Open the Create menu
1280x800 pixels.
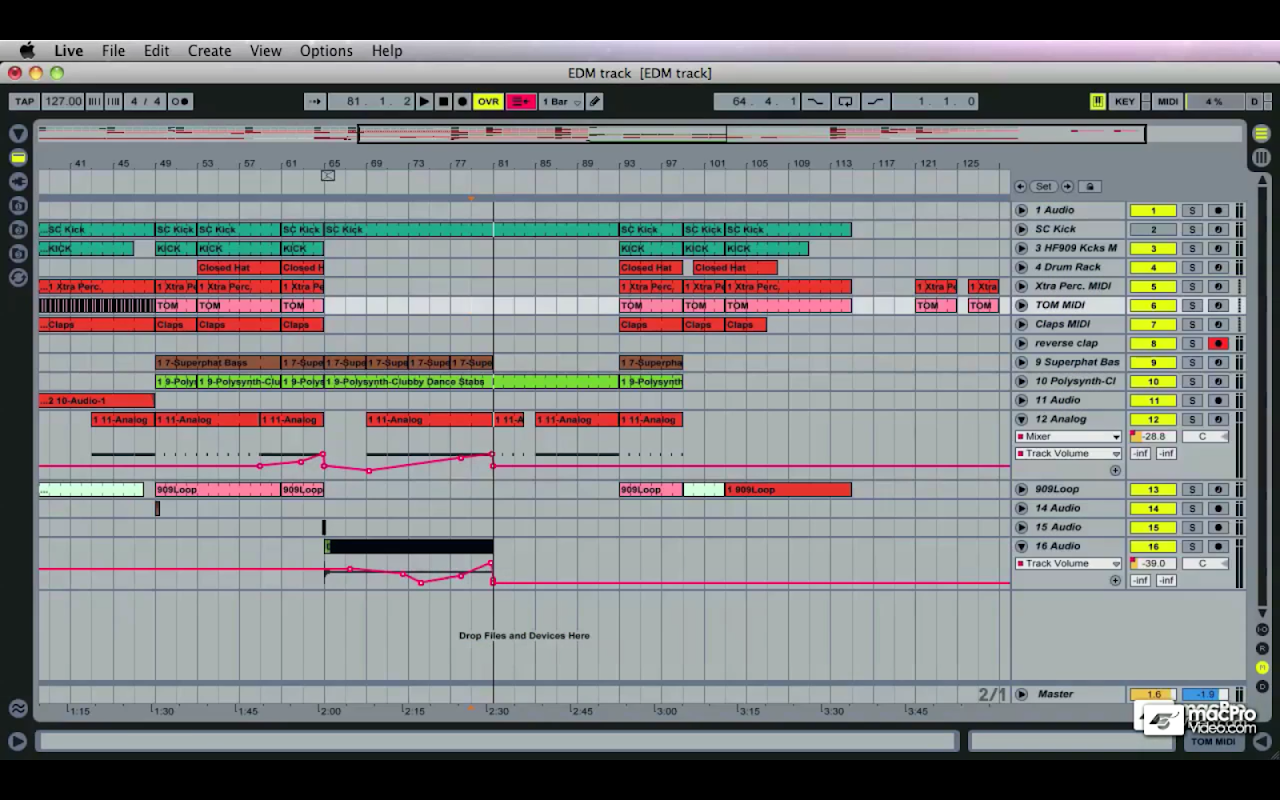209,51
